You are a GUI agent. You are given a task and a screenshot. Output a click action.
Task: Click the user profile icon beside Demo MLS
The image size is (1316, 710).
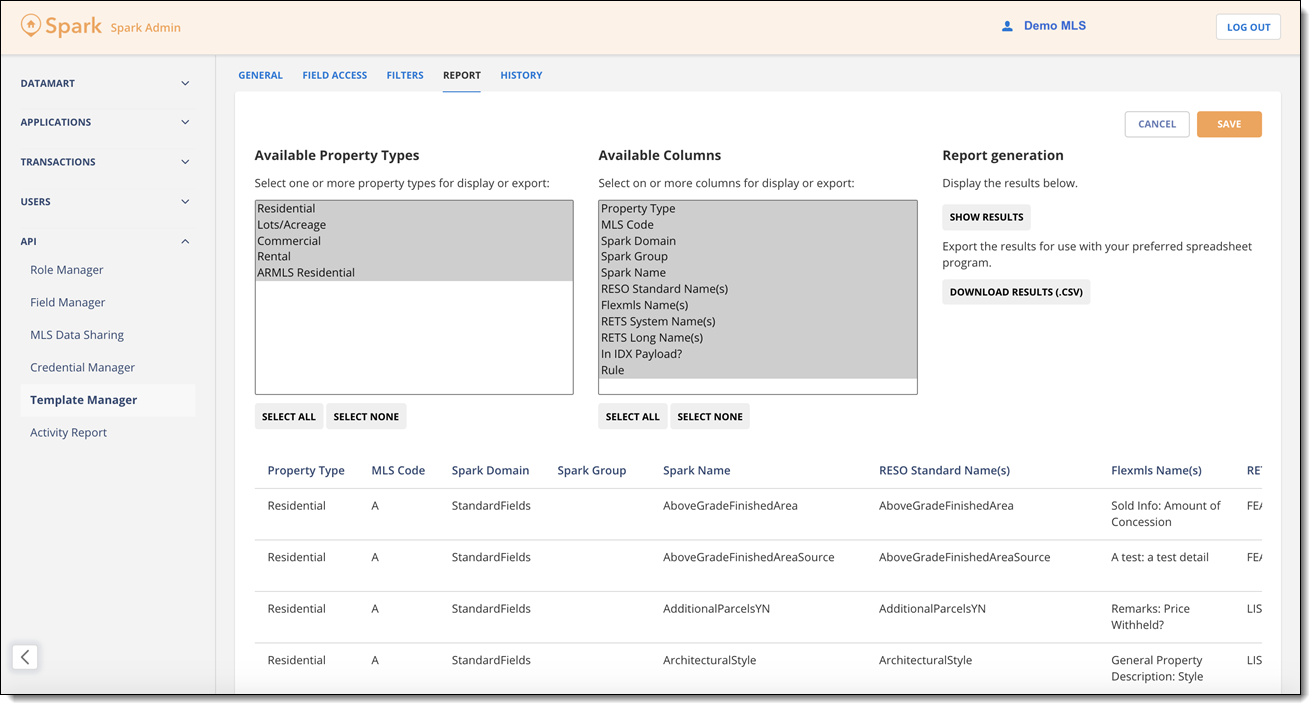pos(1007,27)
